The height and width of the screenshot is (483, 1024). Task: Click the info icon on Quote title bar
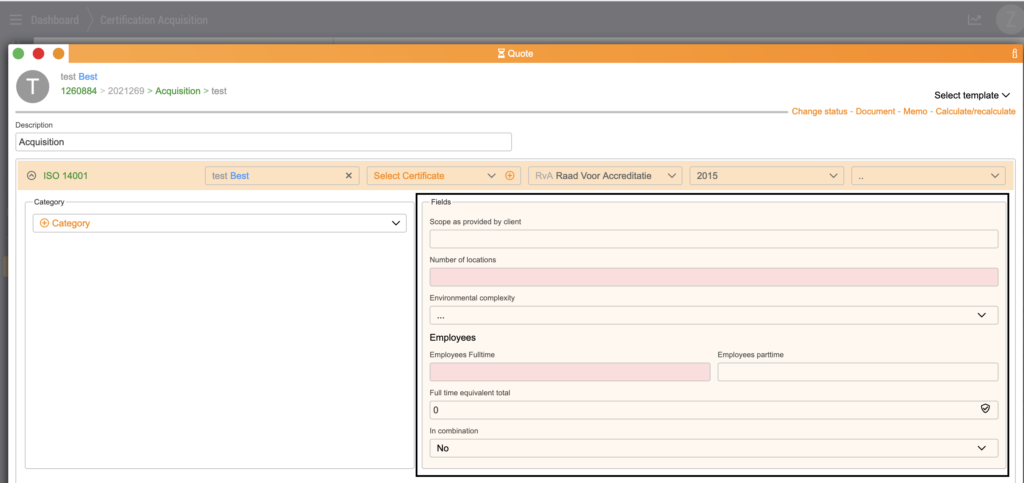[x=1014, y=54]
